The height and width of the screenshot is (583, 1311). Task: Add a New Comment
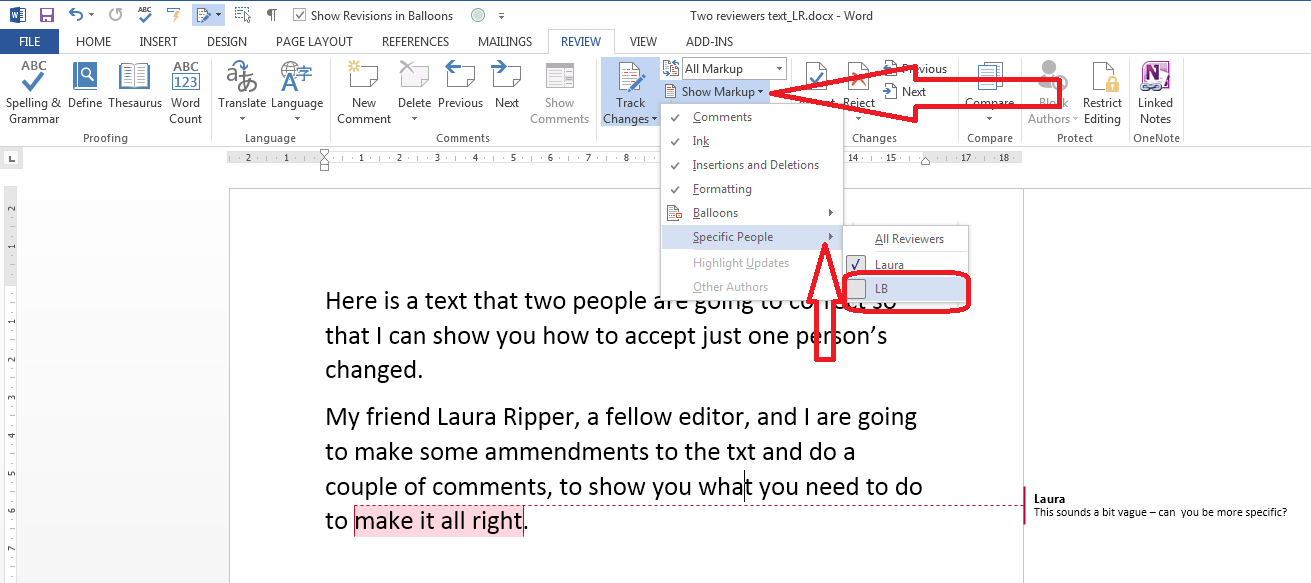[x=364, y=92]
